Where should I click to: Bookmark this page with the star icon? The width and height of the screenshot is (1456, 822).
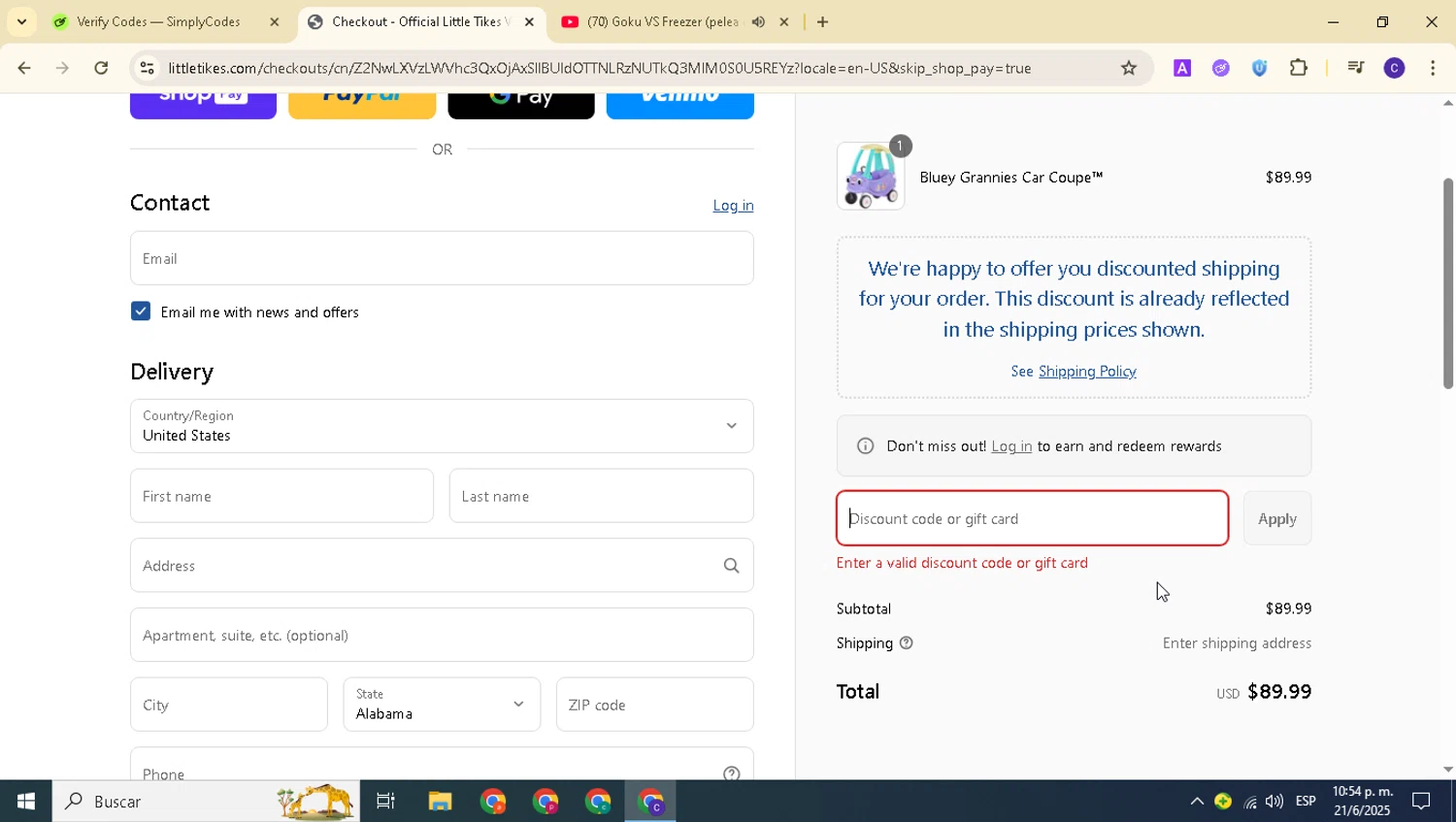[x=1129, y=68]
